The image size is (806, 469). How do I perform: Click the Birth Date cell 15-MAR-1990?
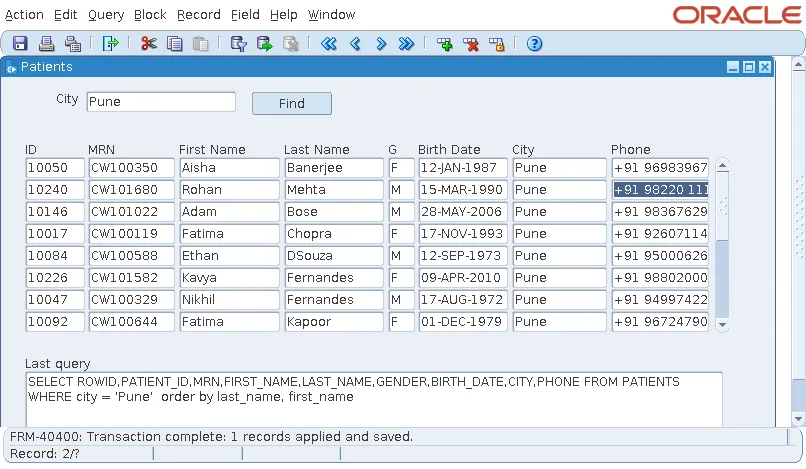pos(463,190)
